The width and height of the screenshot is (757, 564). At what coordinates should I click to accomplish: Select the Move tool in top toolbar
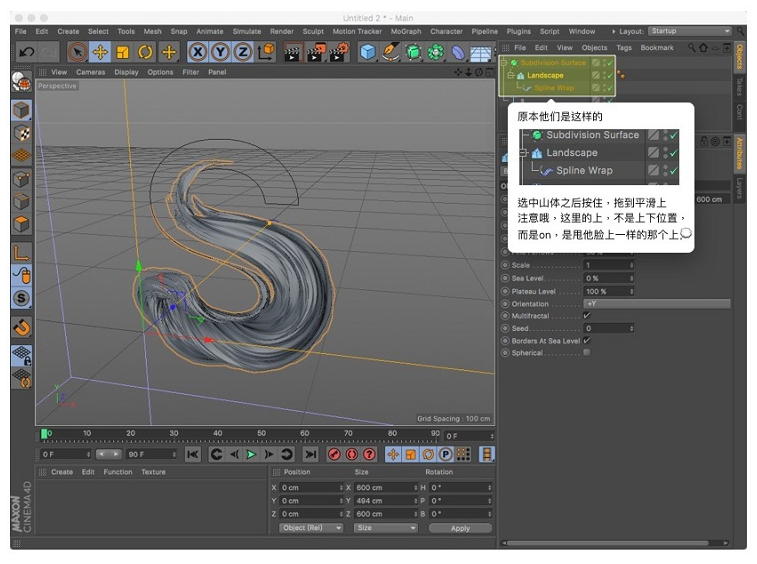100,52
